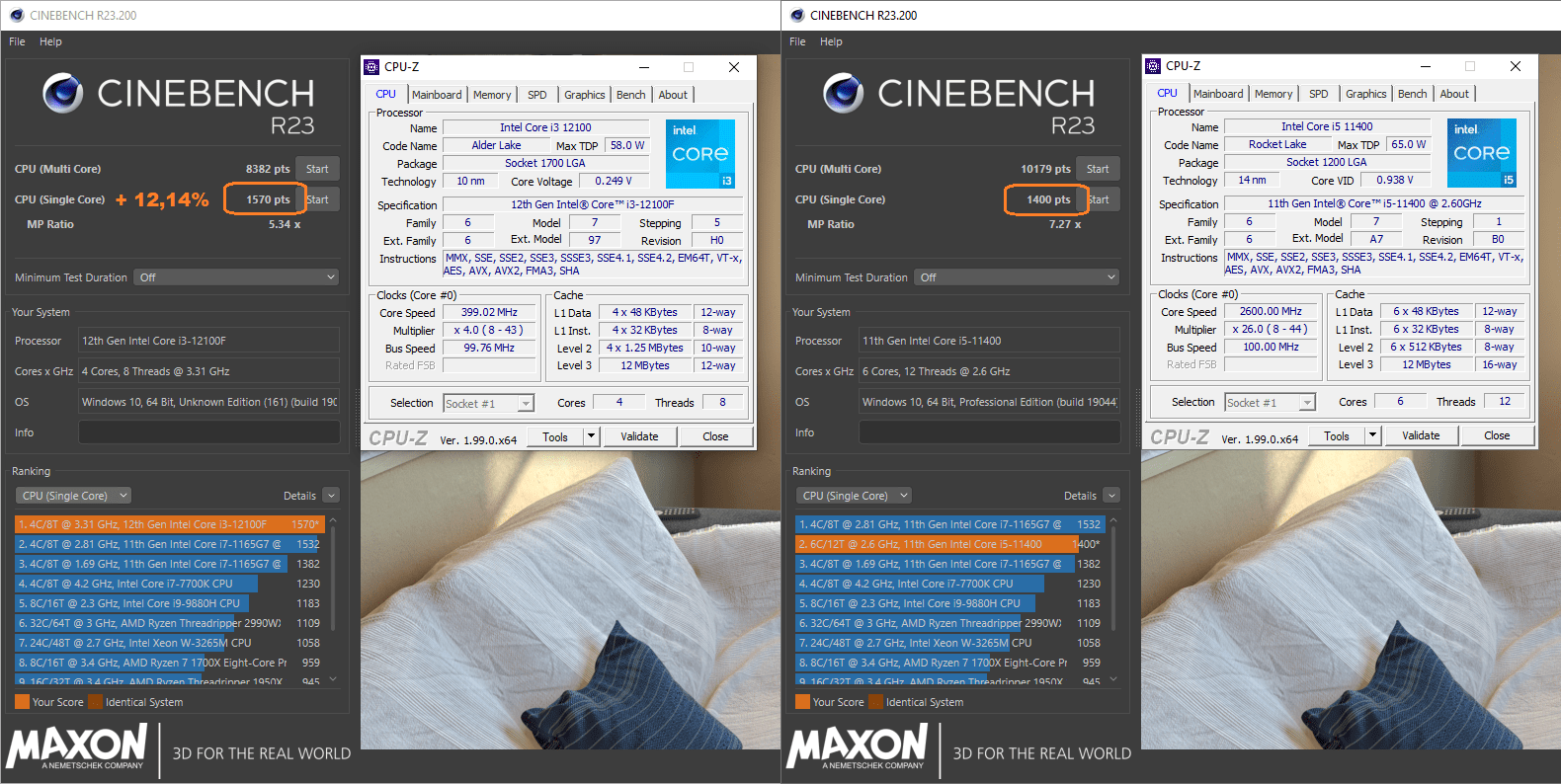Switch to Bench tab in right CPU-Z
Viewport: 1561px width, 784px height.
point(1413,94)
